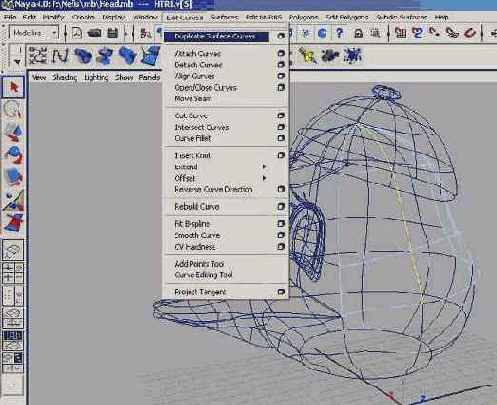This screenshot has height=405, width=497.
Task: Expand the Extend submenu arrow
Action: click(x=264, y=166)
